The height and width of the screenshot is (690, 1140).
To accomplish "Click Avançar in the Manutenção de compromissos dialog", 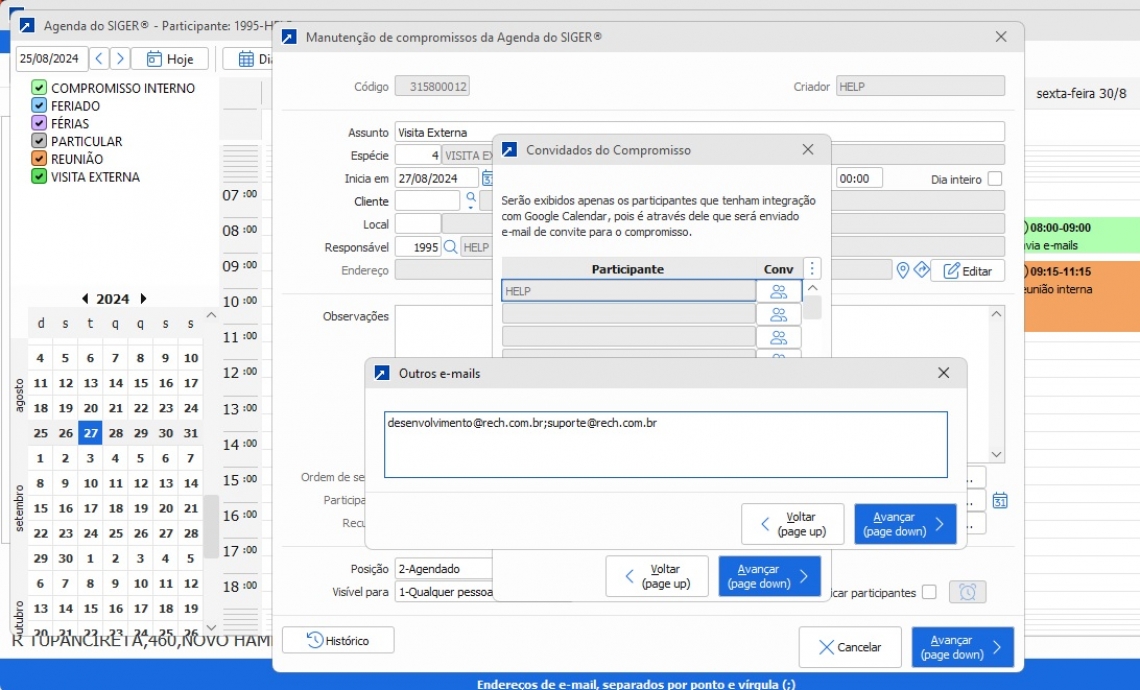I will (963, 647).
